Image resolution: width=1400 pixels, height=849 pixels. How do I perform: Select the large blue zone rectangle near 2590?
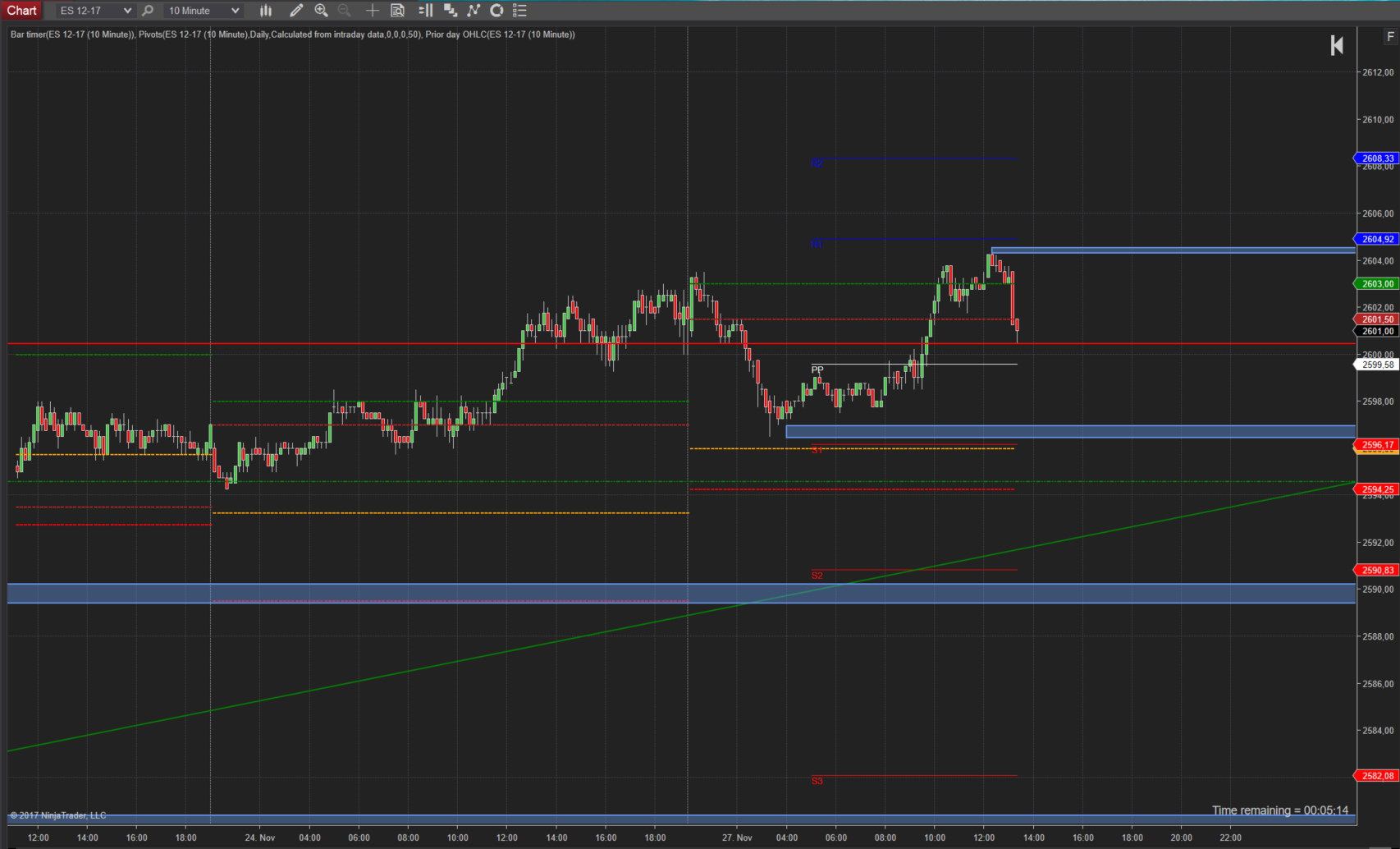681,594
